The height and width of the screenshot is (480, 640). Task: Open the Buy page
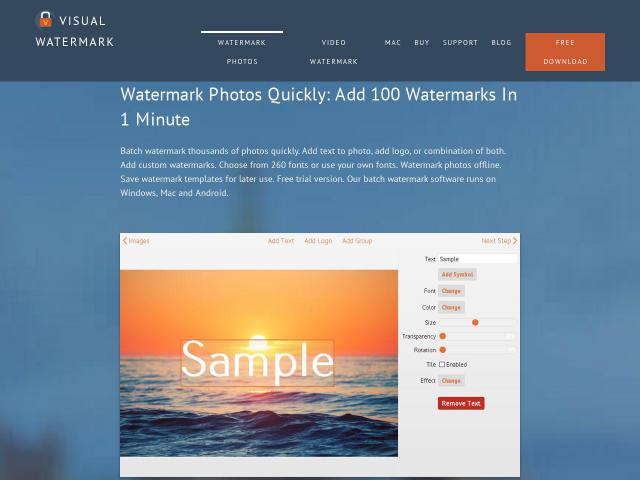pos(422,42)
